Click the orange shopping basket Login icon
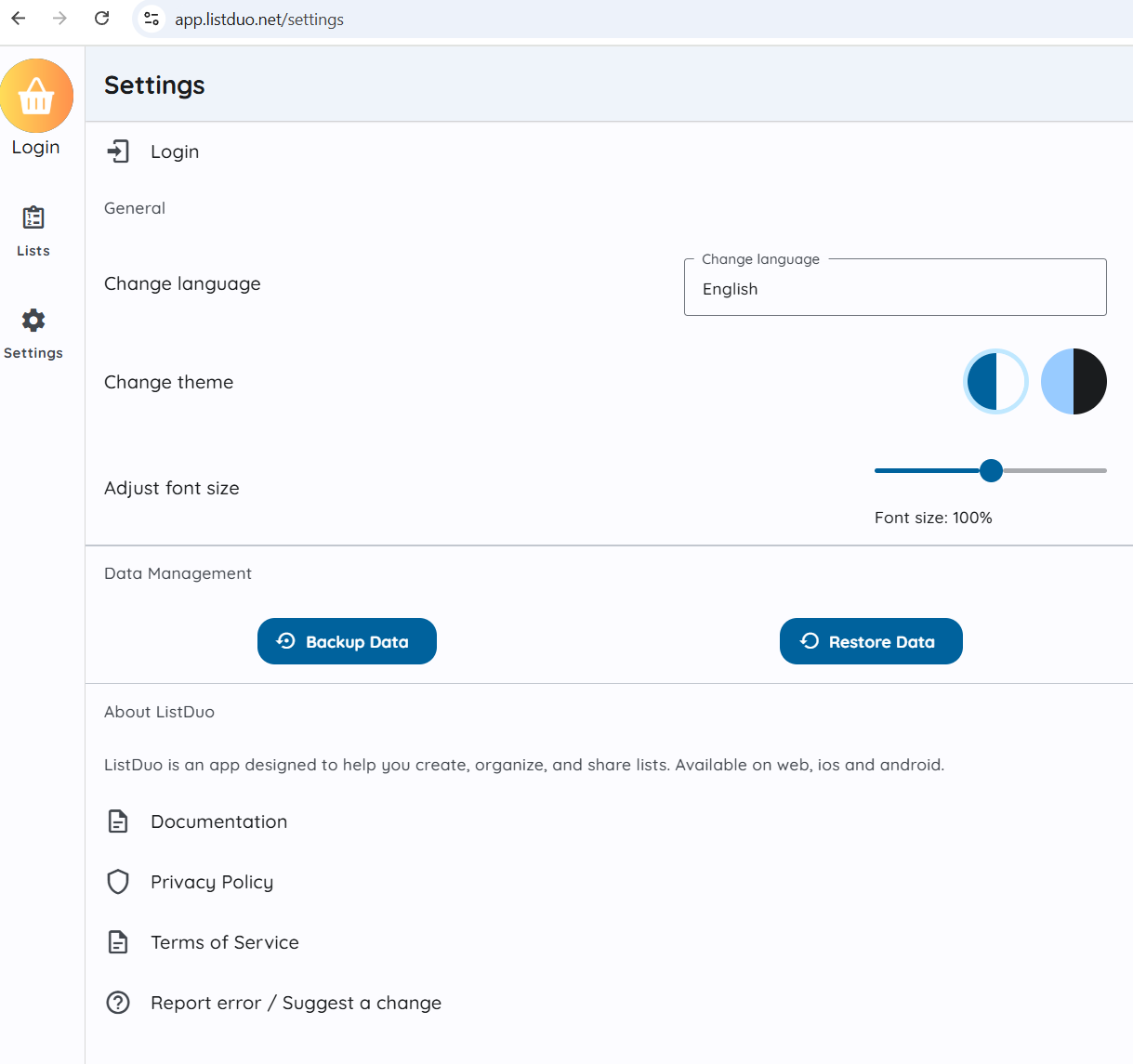The height and width of the screenshot is (1064, 1133). (x=36, y=96)
